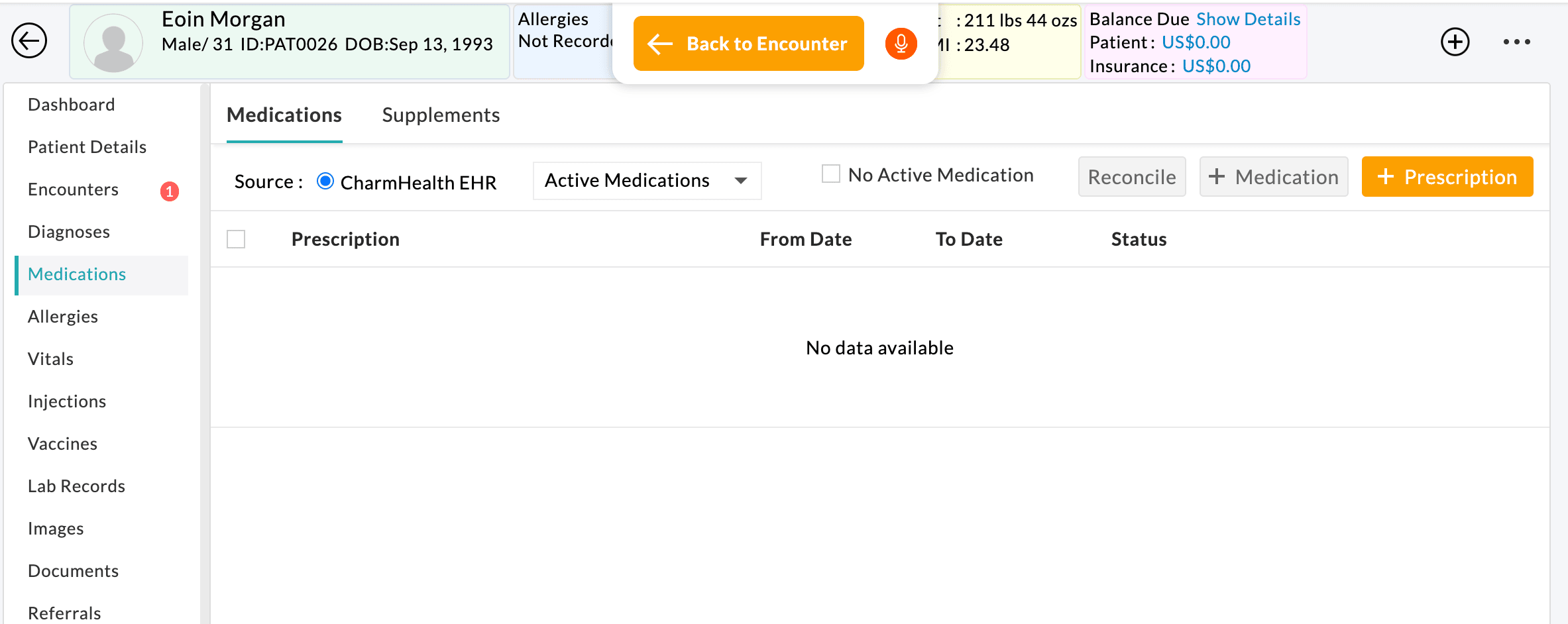Click the orange microphone icon
Viewport: 1568px width, 624px height.
pos(901,44)
